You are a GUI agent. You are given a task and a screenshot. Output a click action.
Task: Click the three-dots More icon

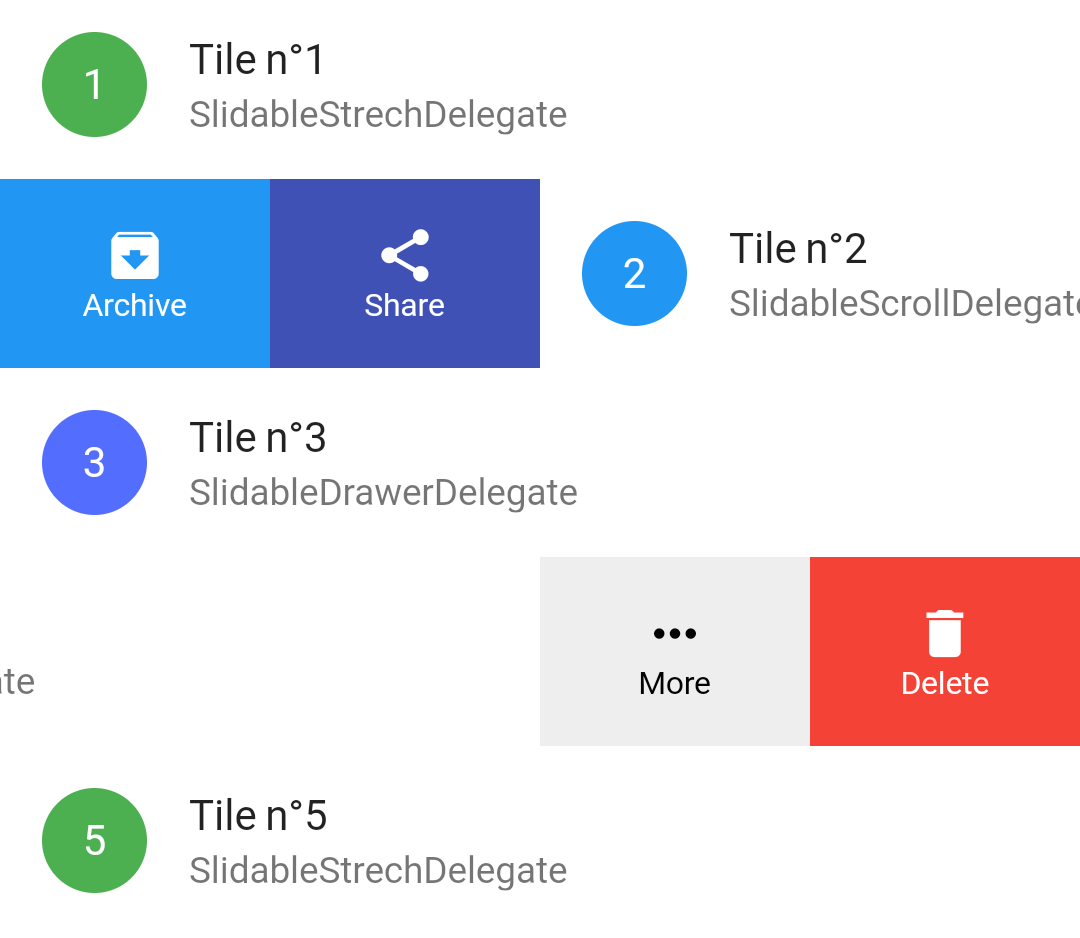(x=675, y=634)
